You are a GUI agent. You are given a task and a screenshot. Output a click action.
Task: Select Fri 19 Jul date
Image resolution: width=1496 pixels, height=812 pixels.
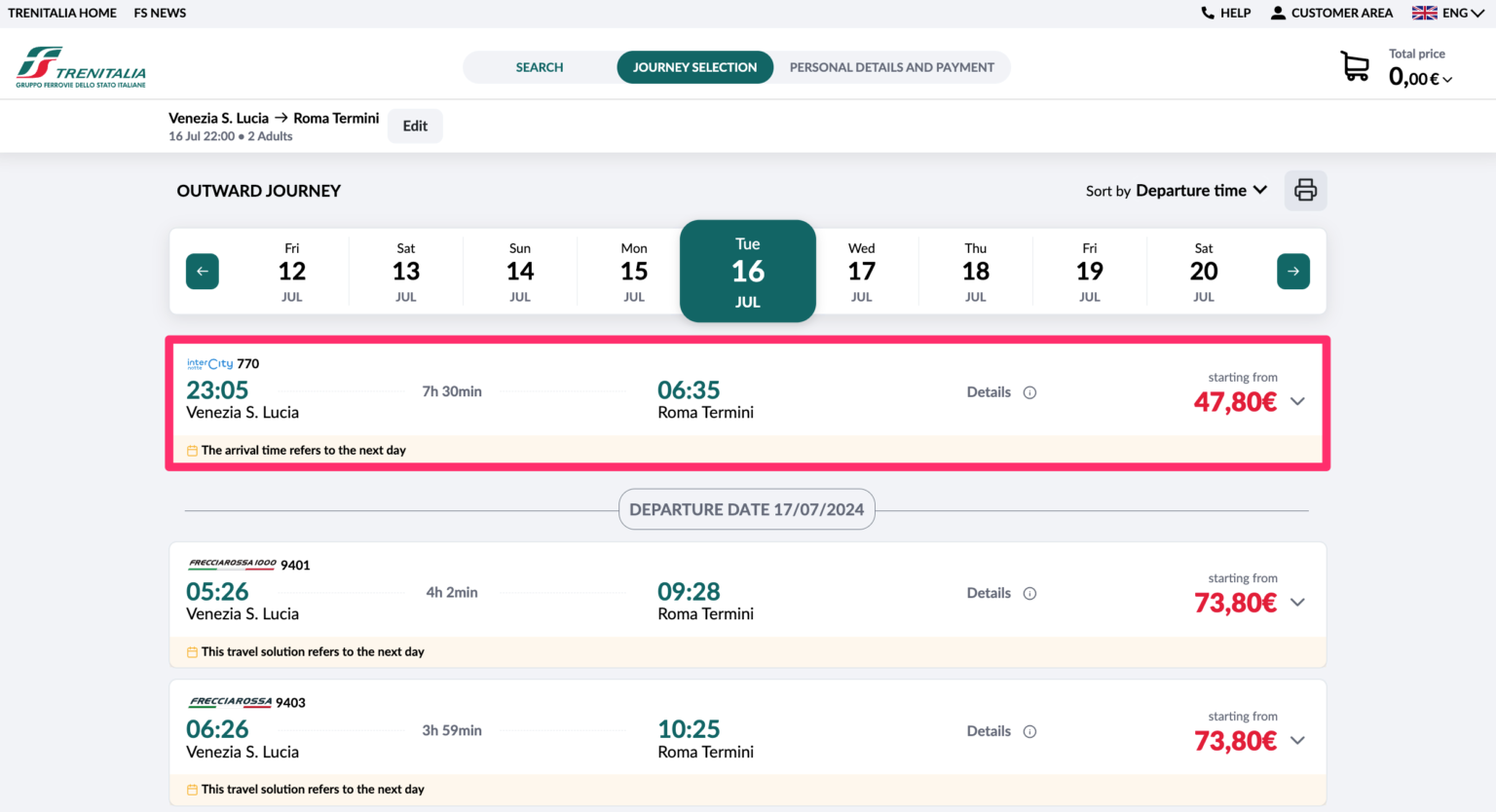coord(1090,272)
